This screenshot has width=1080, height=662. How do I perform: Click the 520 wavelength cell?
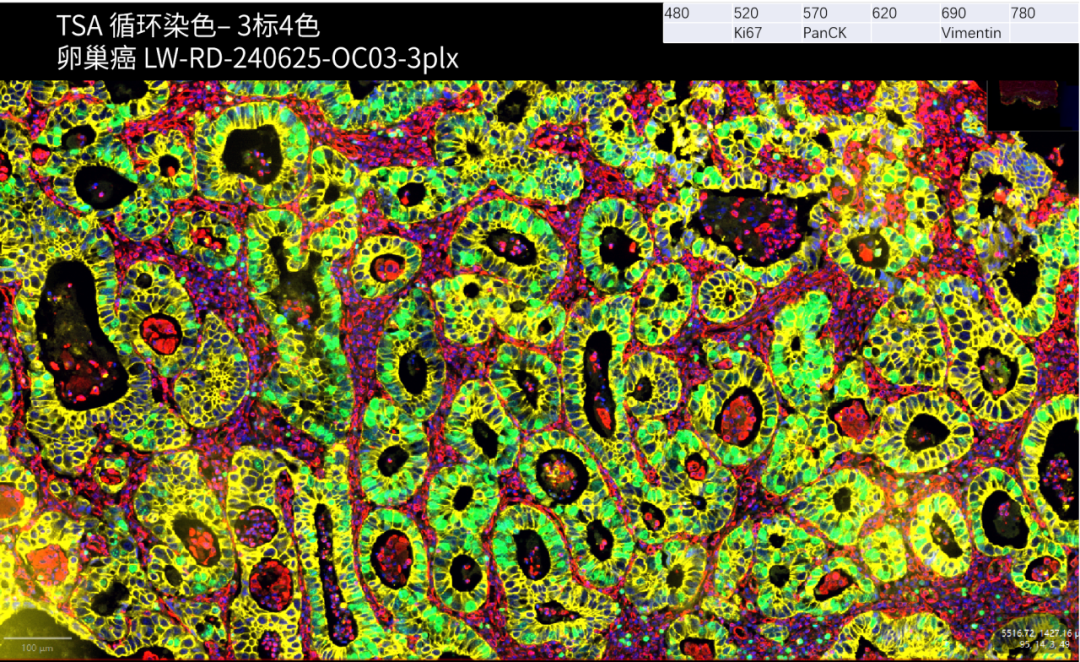coord(767,13)
